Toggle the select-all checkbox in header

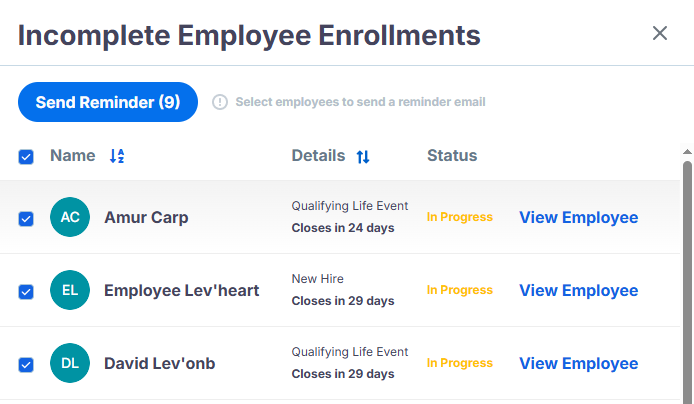(x=26, y=157)
